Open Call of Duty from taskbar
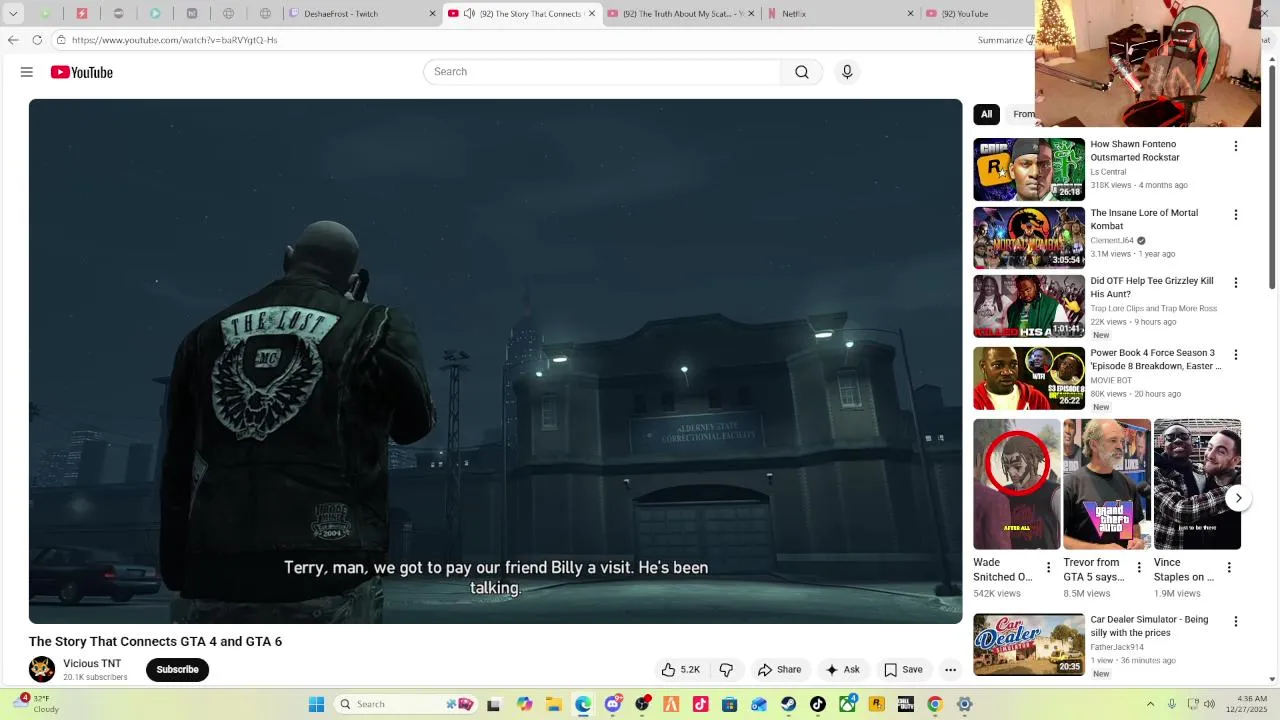The width and height of the screenshot is (1280, 720). pyautogui.click(x=906, y=704)
